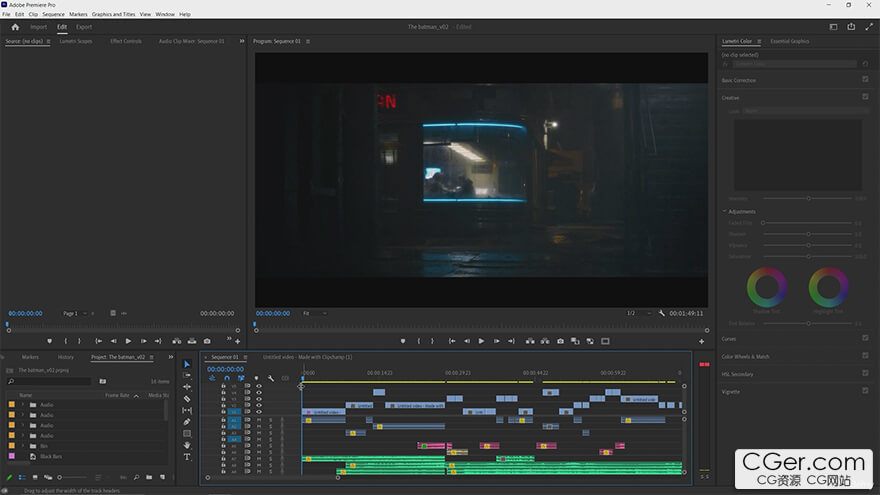Click the Color Wheels & Match section
The width and height of the screenshot is (880, 495).
(x=745, y=356)
